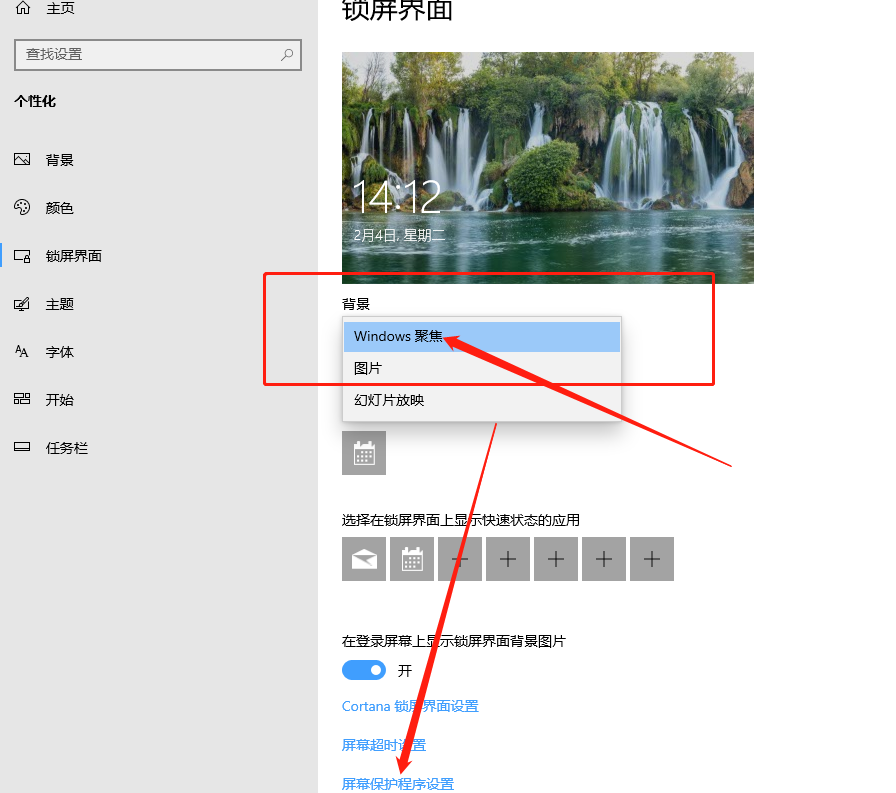Click the 个性化 section heading
This screenshot has height=793, width=896.
[x=35, y=102]
